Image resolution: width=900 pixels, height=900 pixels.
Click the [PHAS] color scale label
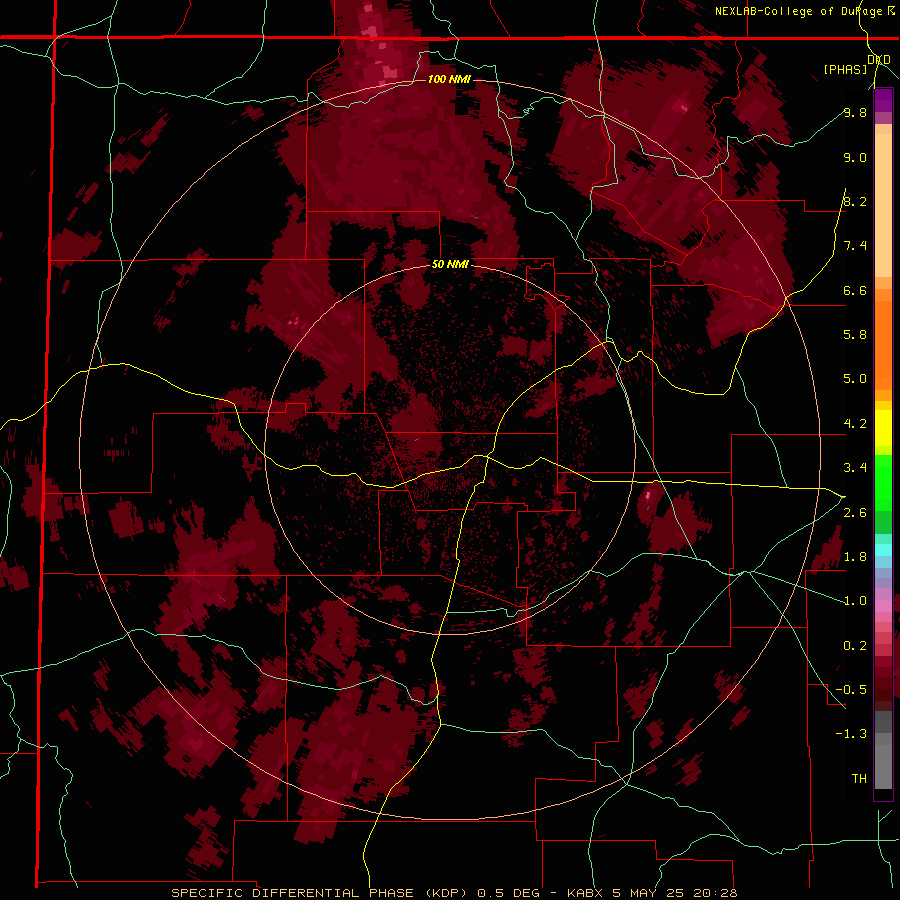pos(845,69)
